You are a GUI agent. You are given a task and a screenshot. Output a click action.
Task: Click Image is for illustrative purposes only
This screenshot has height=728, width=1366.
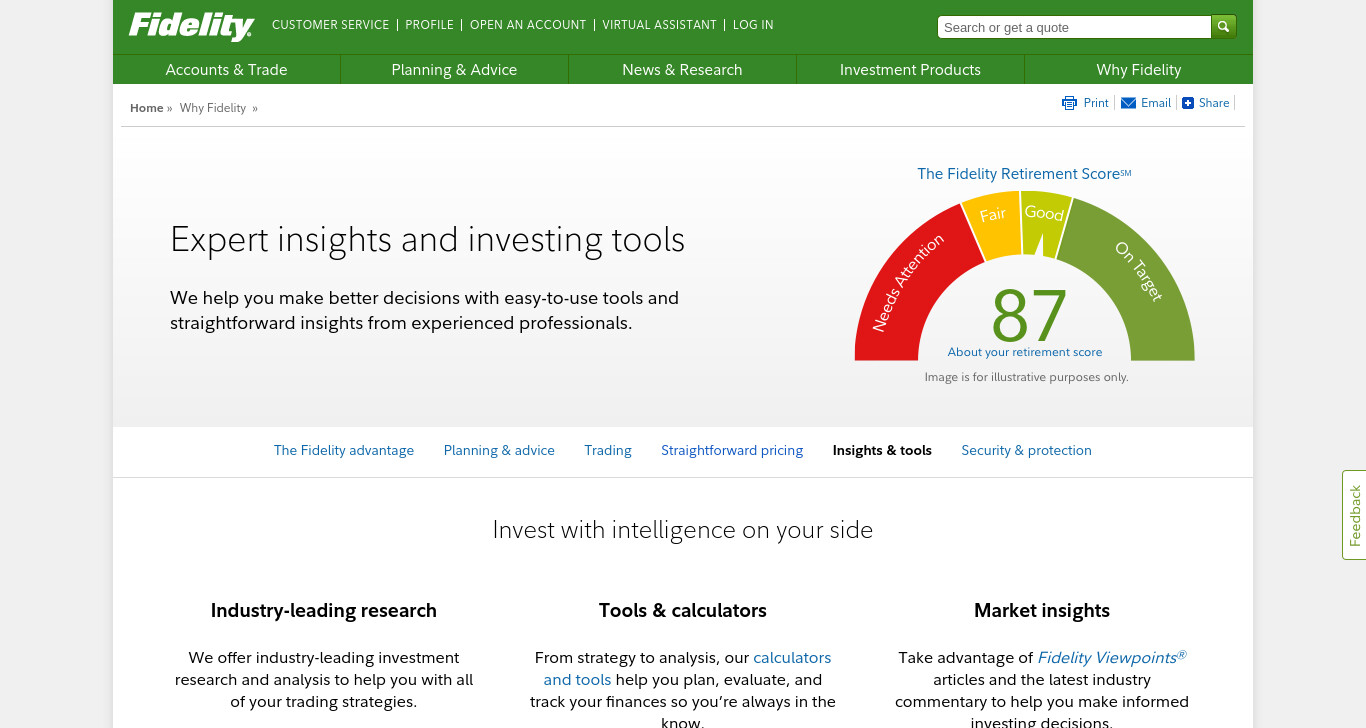[1026, 378]
